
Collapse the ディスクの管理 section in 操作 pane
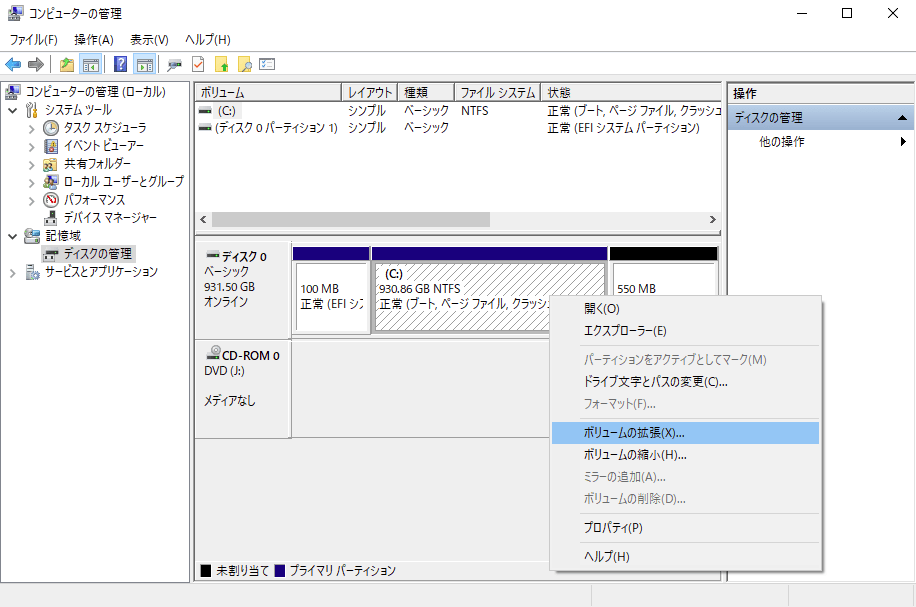coord(902,118)
